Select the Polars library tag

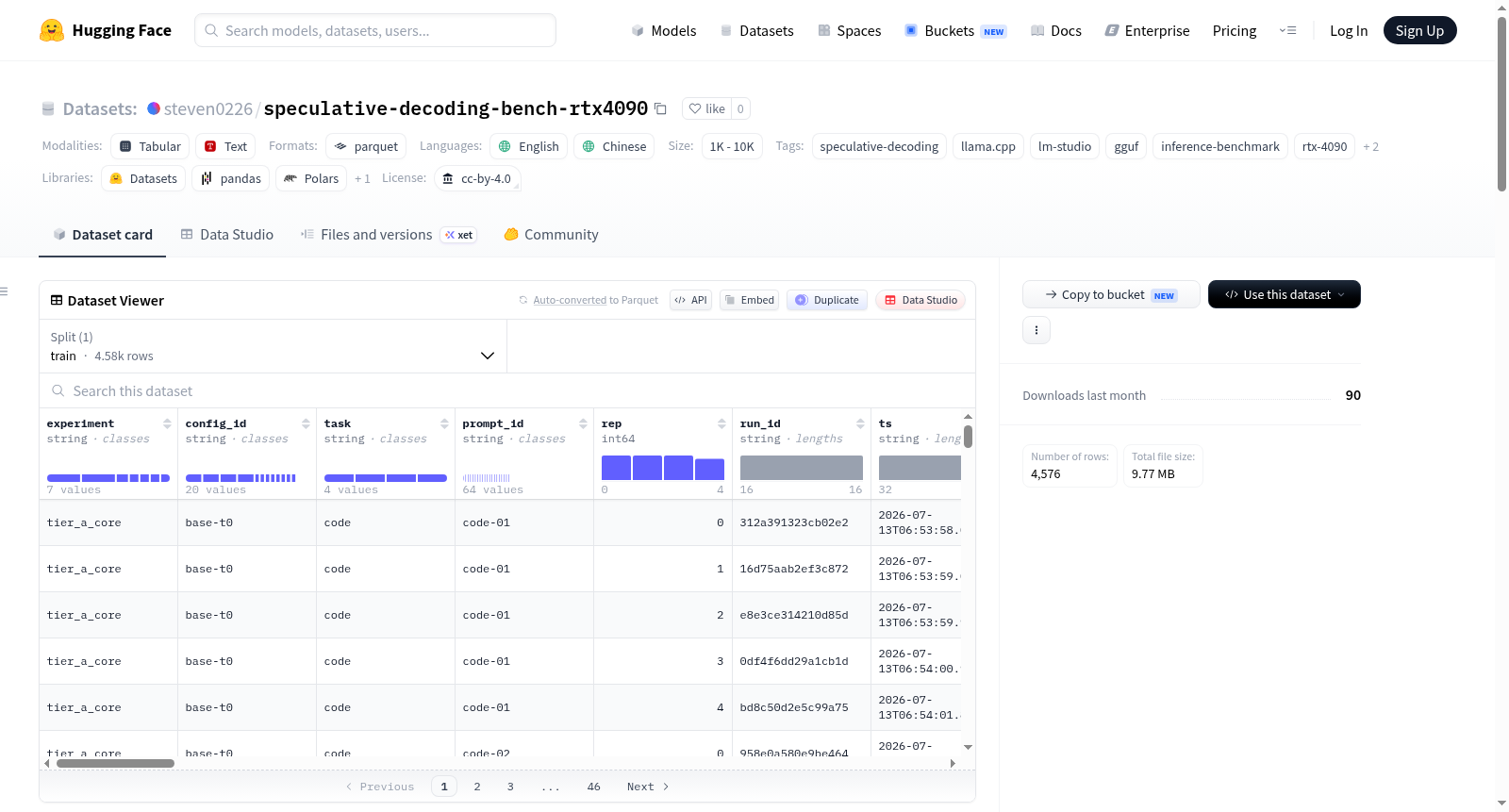coord(311,178)
